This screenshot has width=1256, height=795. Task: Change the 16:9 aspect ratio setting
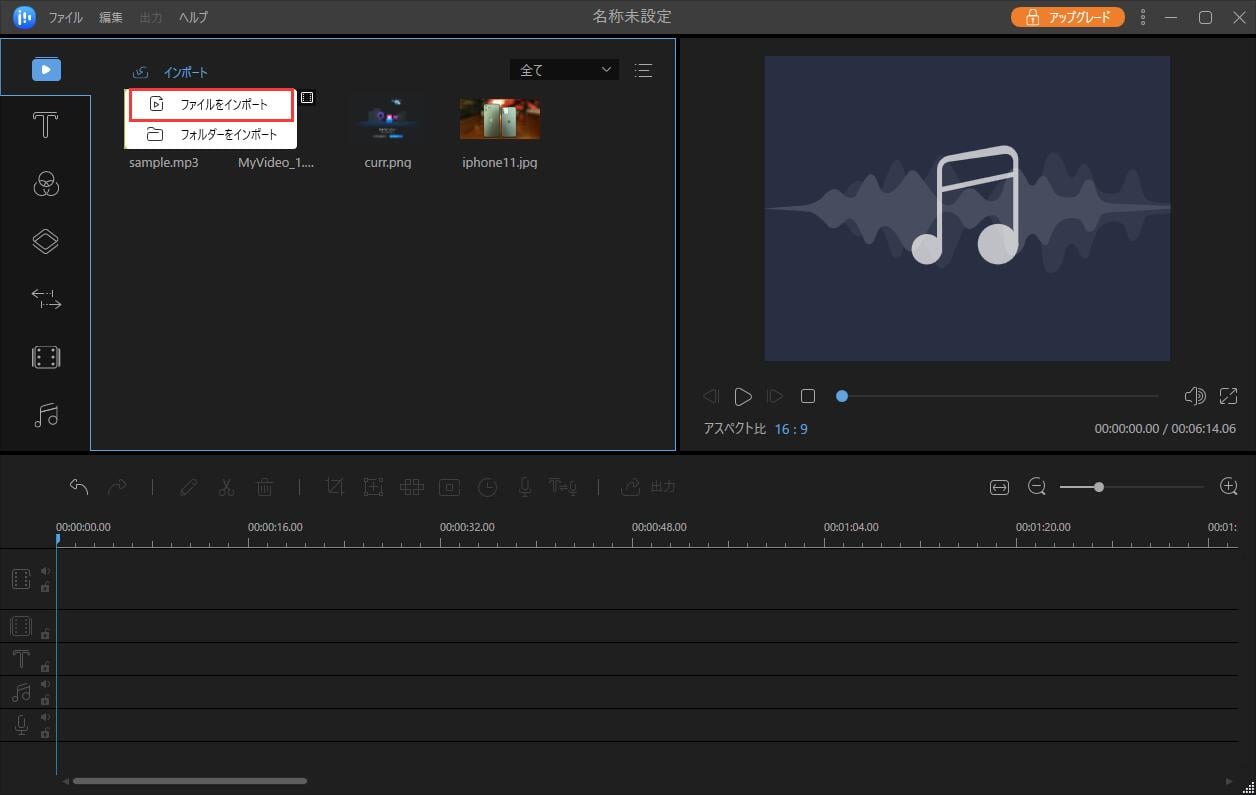click(x=791, y=428)
